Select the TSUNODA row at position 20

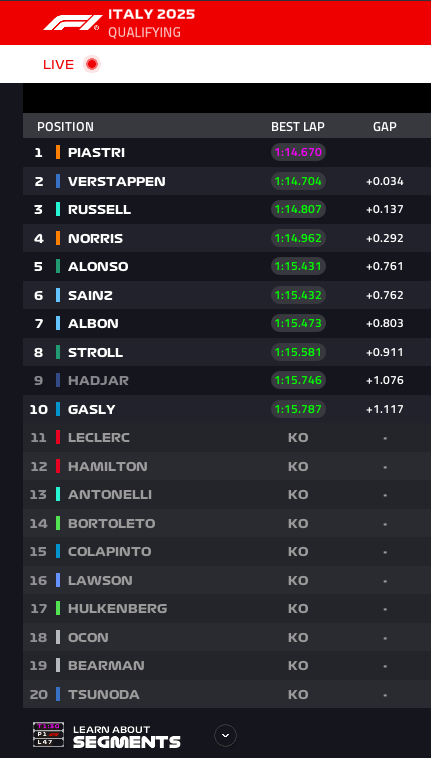tap(227, 694)
